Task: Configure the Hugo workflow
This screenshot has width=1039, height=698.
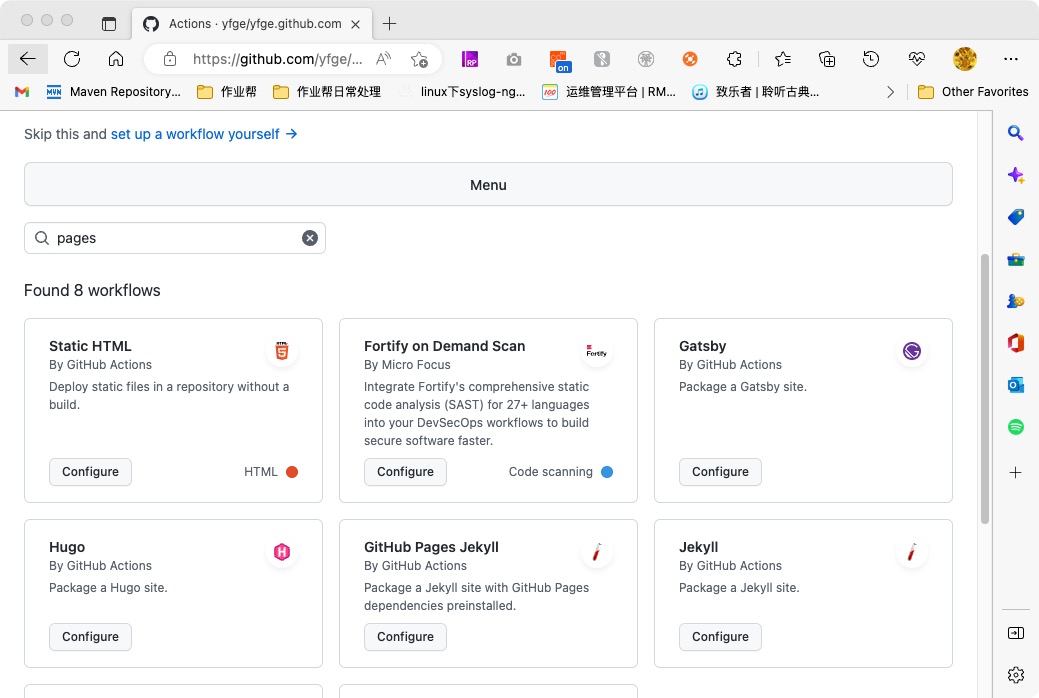Action: pyautogui.click(x=90, y=637)
